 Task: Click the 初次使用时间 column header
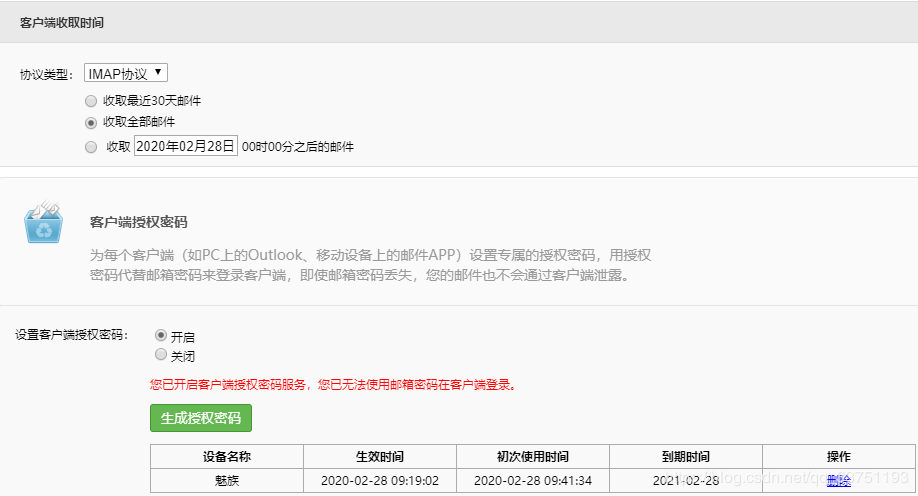pyautogui.click(x=533, y=457)
